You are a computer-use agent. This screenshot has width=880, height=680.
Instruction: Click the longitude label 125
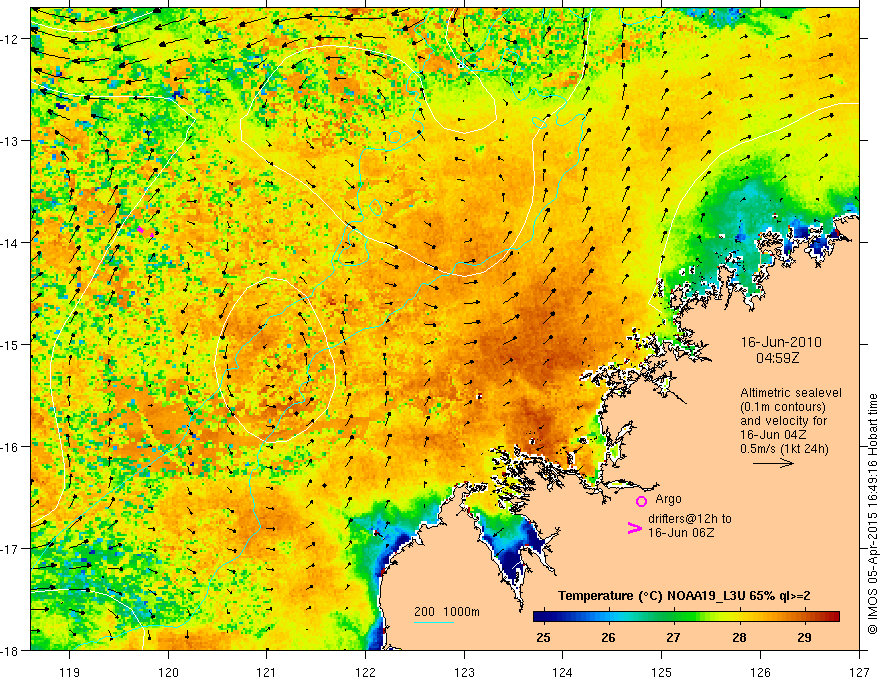click(x=662, y=673)
